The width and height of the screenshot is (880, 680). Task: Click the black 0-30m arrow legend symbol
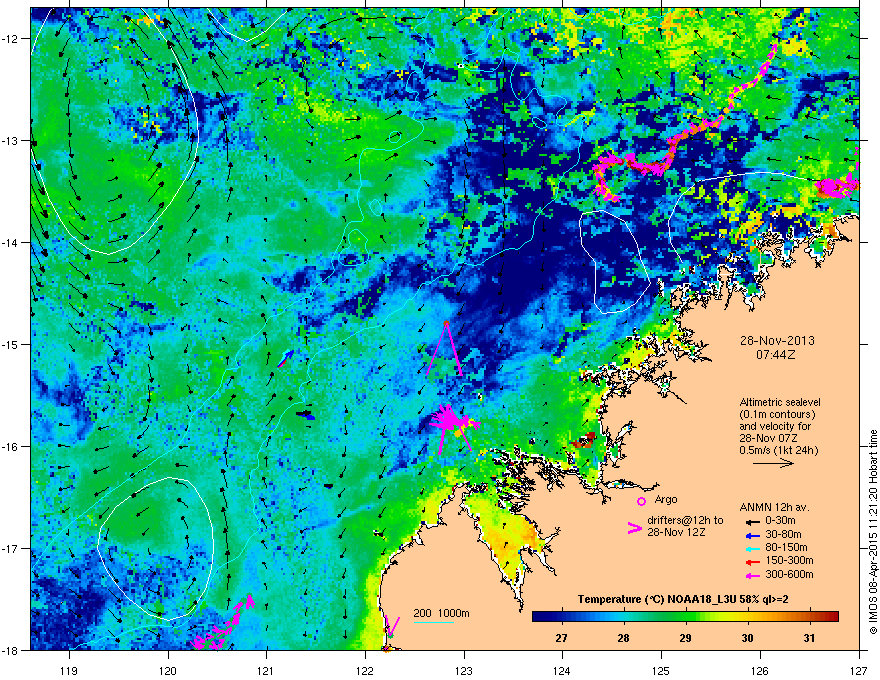[753, 521]
